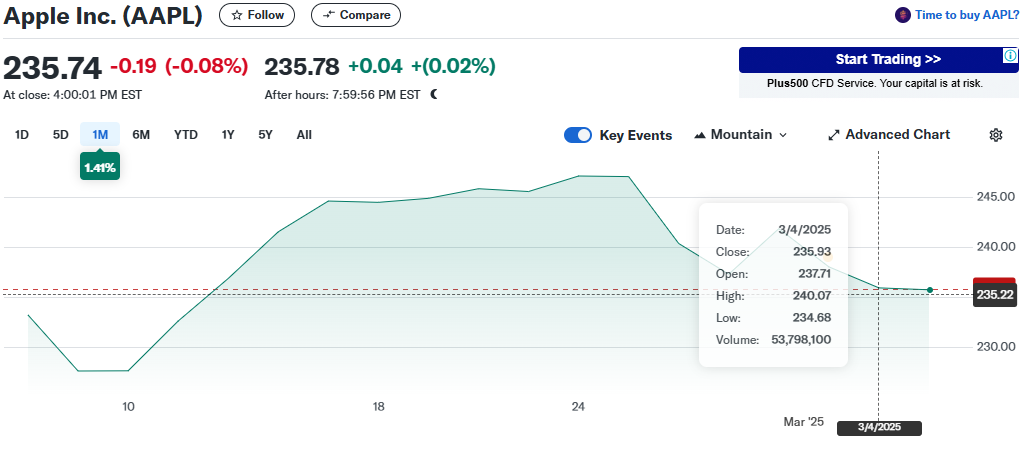
Task: Select the 1Y time range
Action: 228,135
